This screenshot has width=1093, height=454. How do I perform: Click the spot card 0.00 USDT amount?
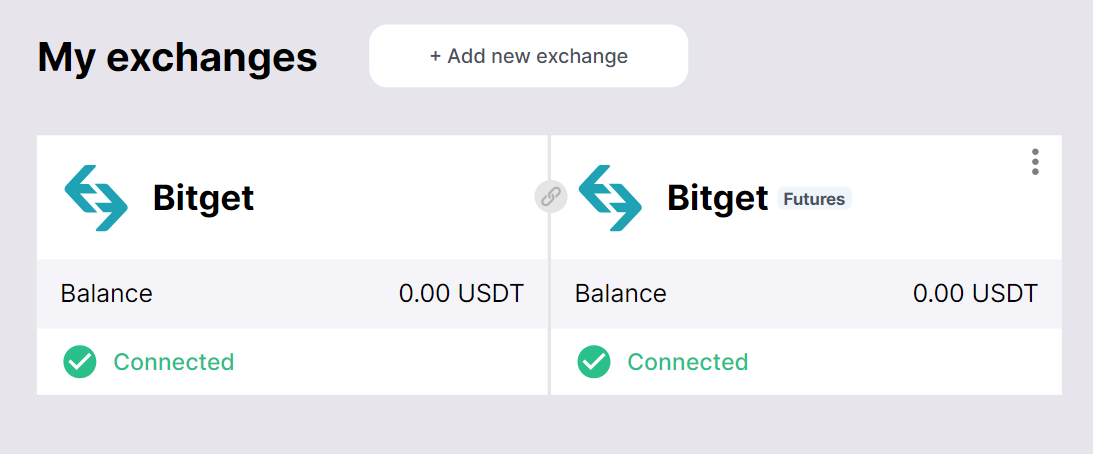[461, 294]
